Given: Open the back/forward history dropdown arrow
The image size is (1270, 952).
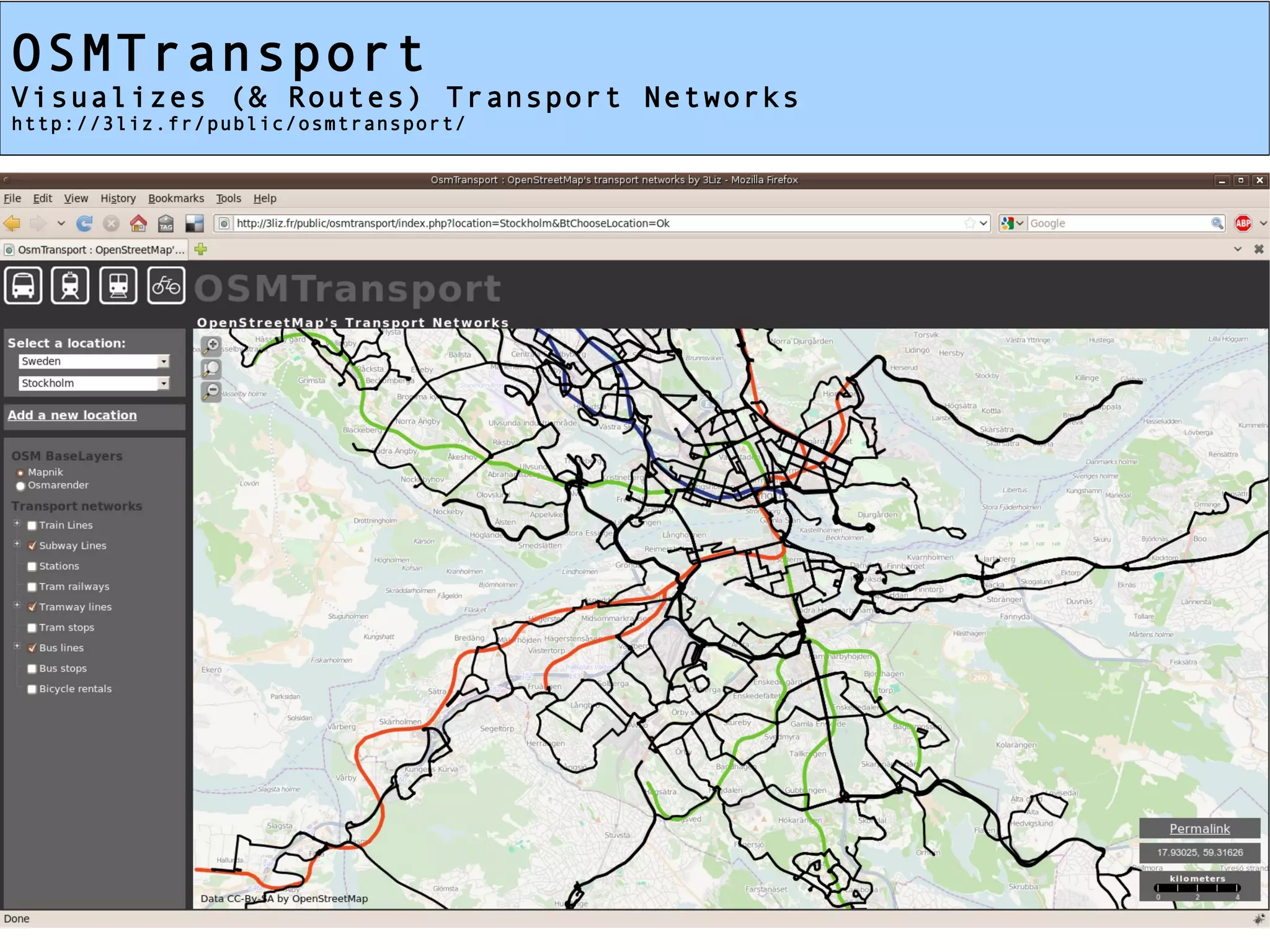Looking at the screenshot, I should [x=61, y=223].
